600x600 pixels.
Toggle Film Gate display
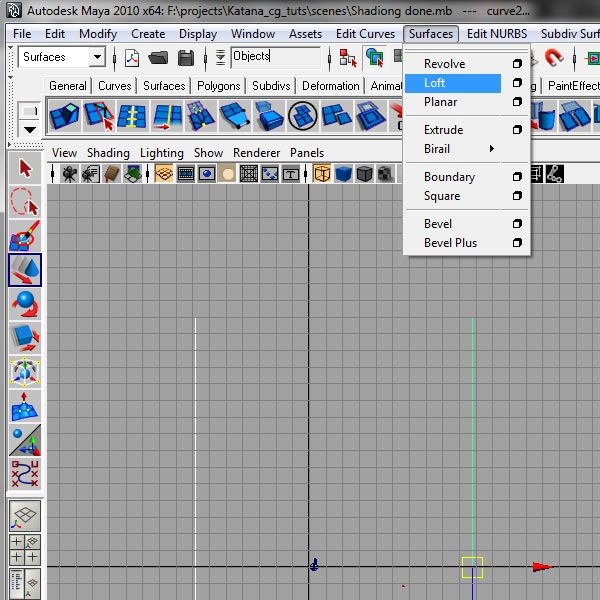186,174
